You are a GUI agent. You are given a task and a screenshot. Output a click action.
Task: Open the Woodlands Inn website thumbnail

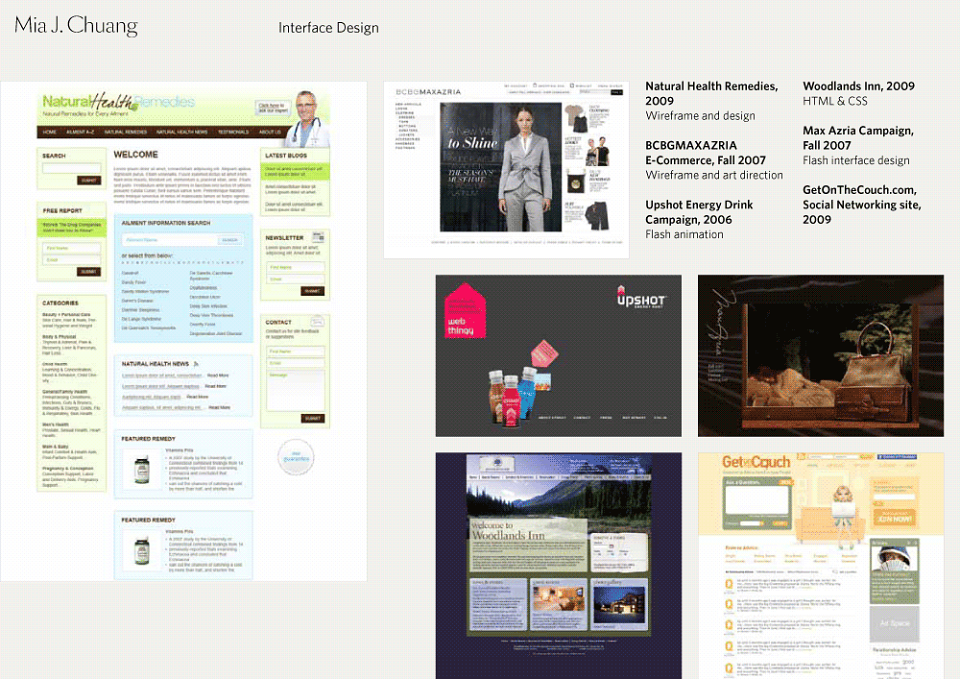[558, 565]
